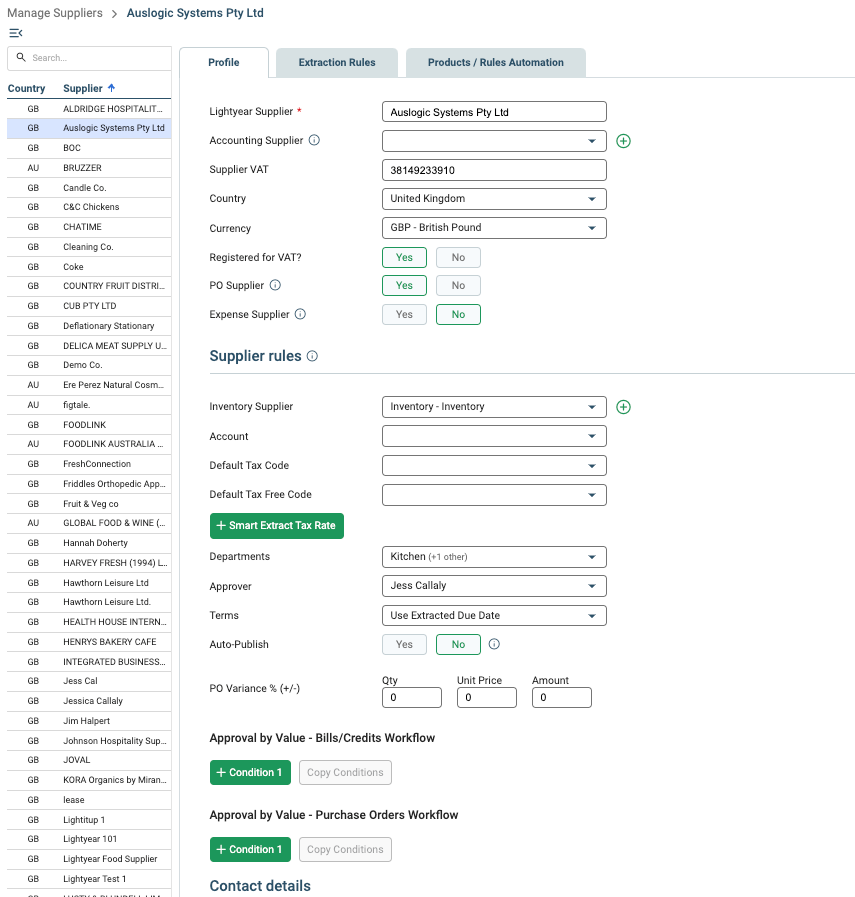Image resolution: width=855 pixels, height=897 pixels.
Task: Select supplier Candle Co.
Action: point(89,188)
